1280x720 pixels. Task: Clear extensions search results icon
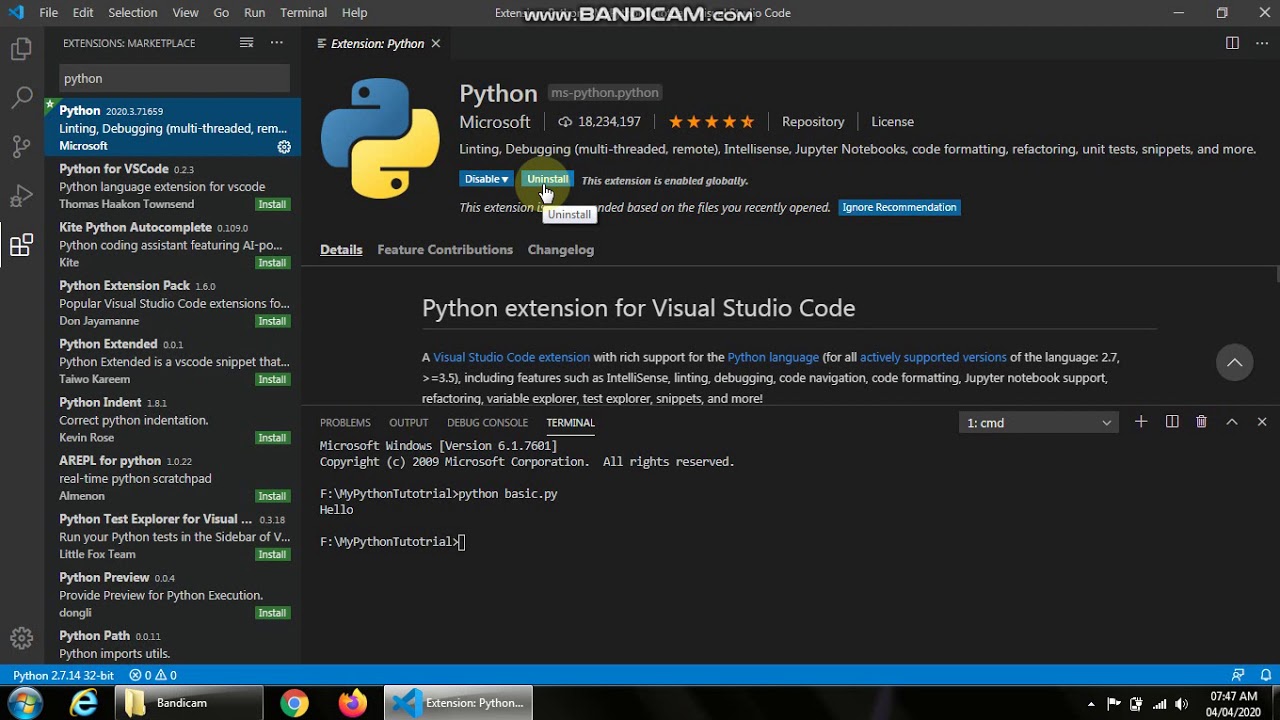point(246,43)
